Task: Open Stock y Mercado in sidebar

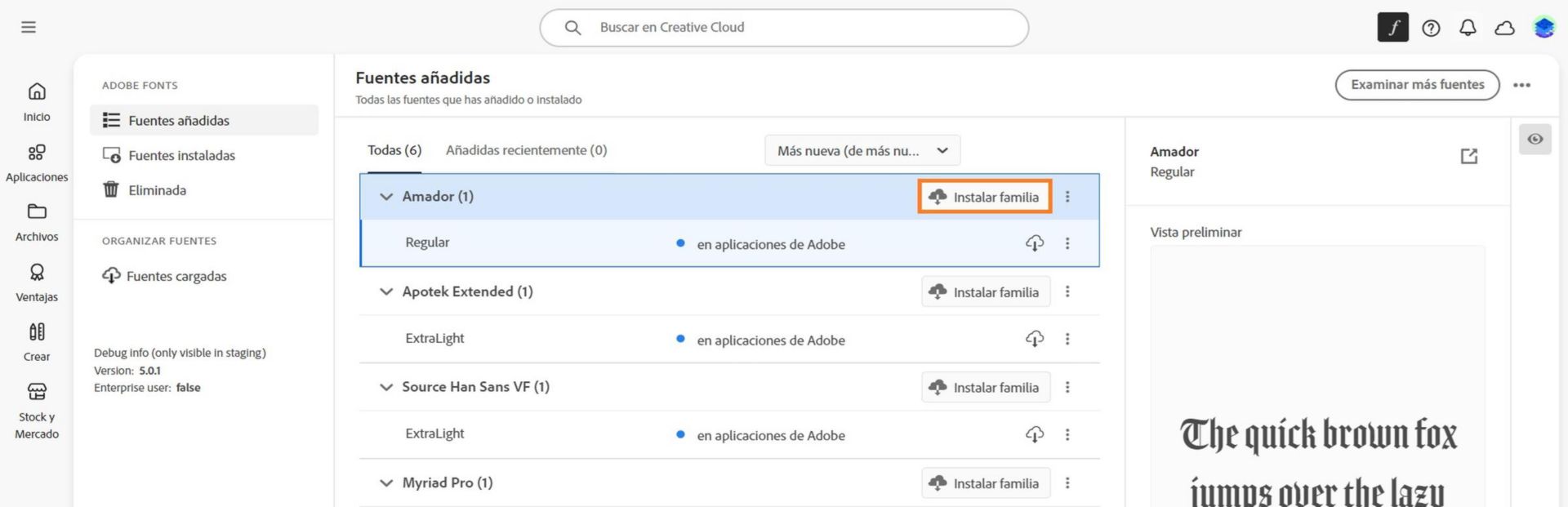Action: 37,411
